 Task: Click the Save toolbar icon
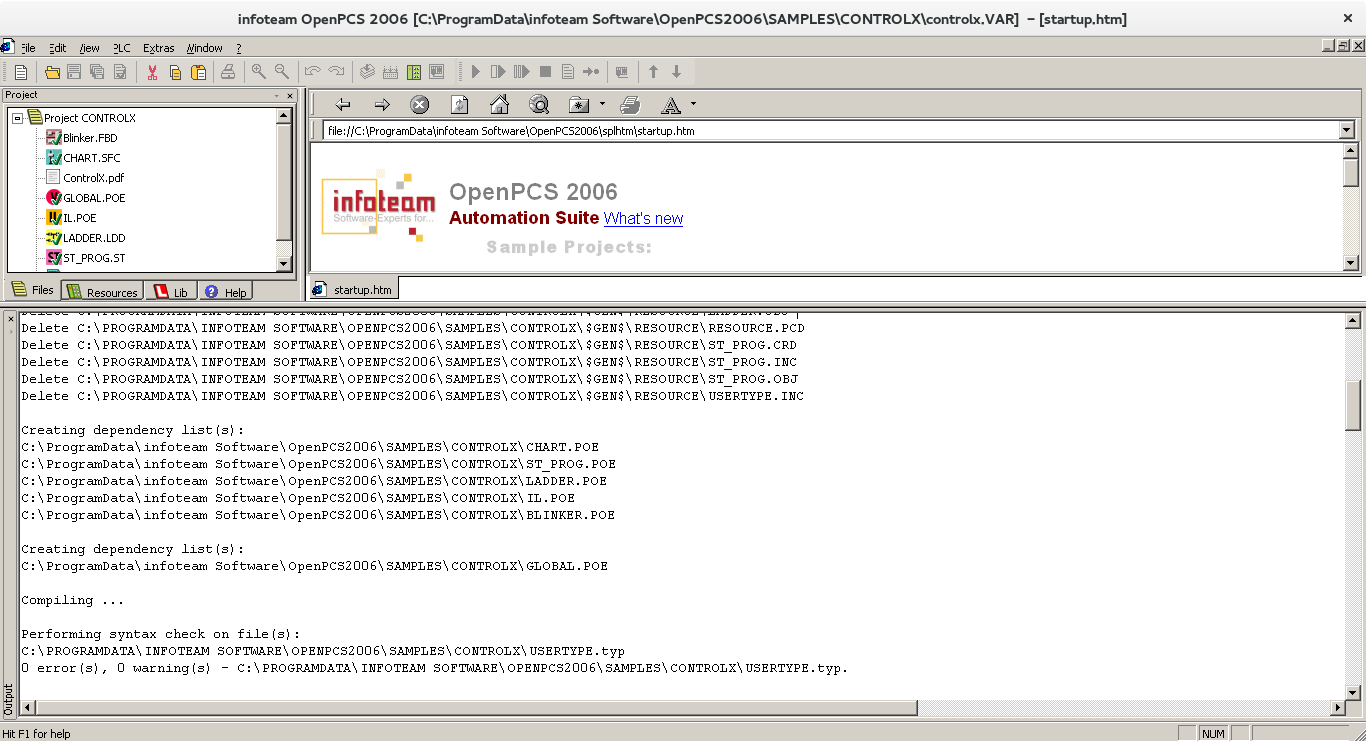coord(74,72)
